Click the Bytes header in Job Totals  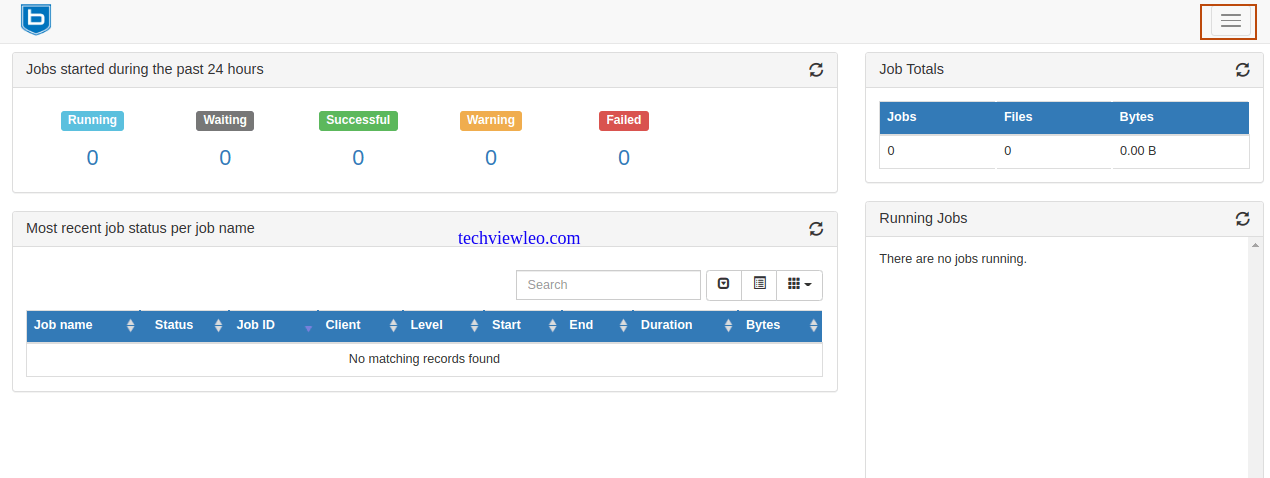[1136, 117]
